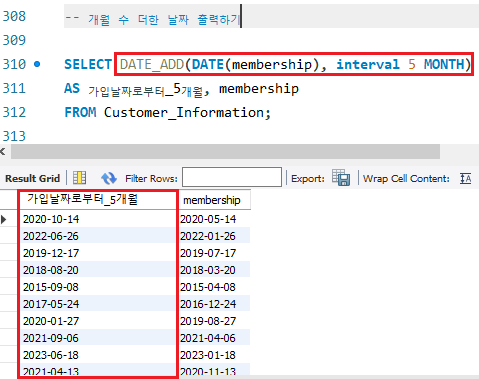
Task: Click line number 309 in the gutter
Action: click(14, 40)
